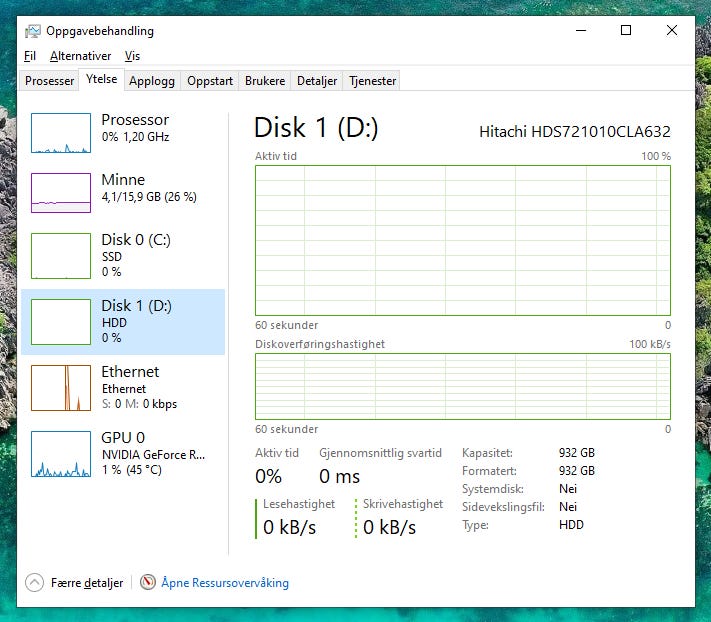Open the Alternativer menu
This screenshot has height=622, width=711.
[x=80, y=56]
